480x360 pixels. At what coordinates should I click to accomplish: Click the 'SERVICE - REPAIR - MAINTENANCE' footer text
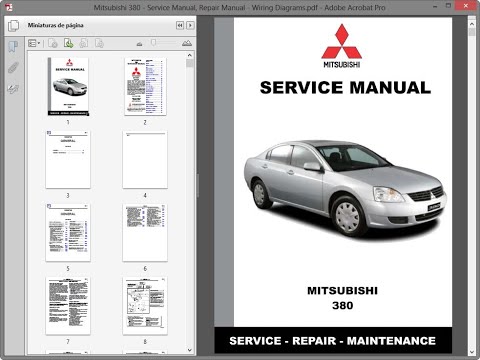click(x=332, y=341)
